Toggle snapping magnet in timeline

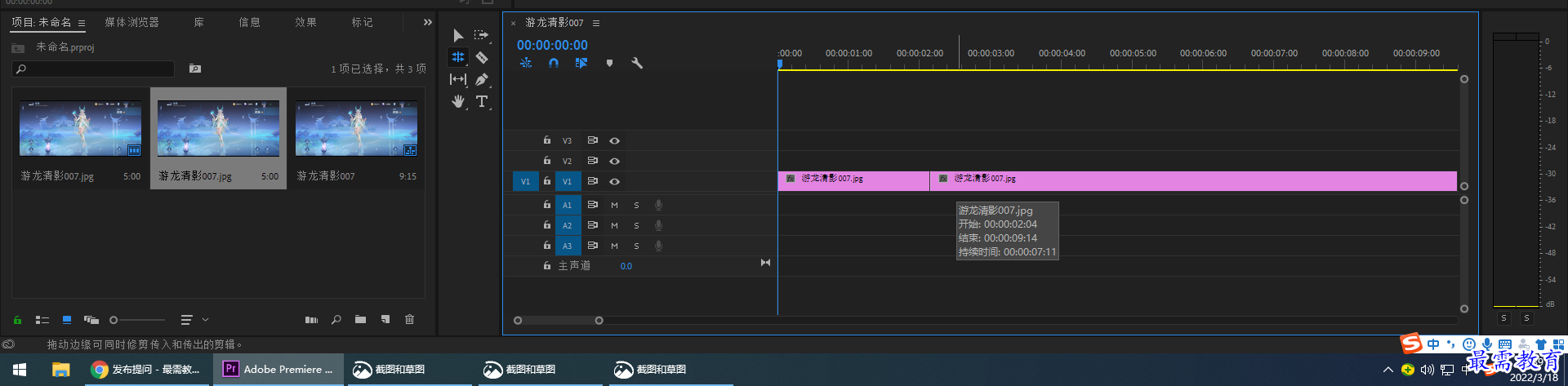pos(554,63)
